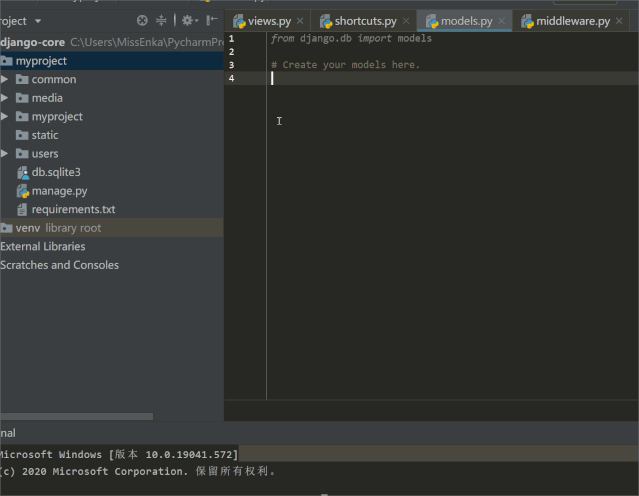This screenshot has width=639, height=496.
Task: Close the shortcuts.py editor tab
Action: [x=406, y=21]
